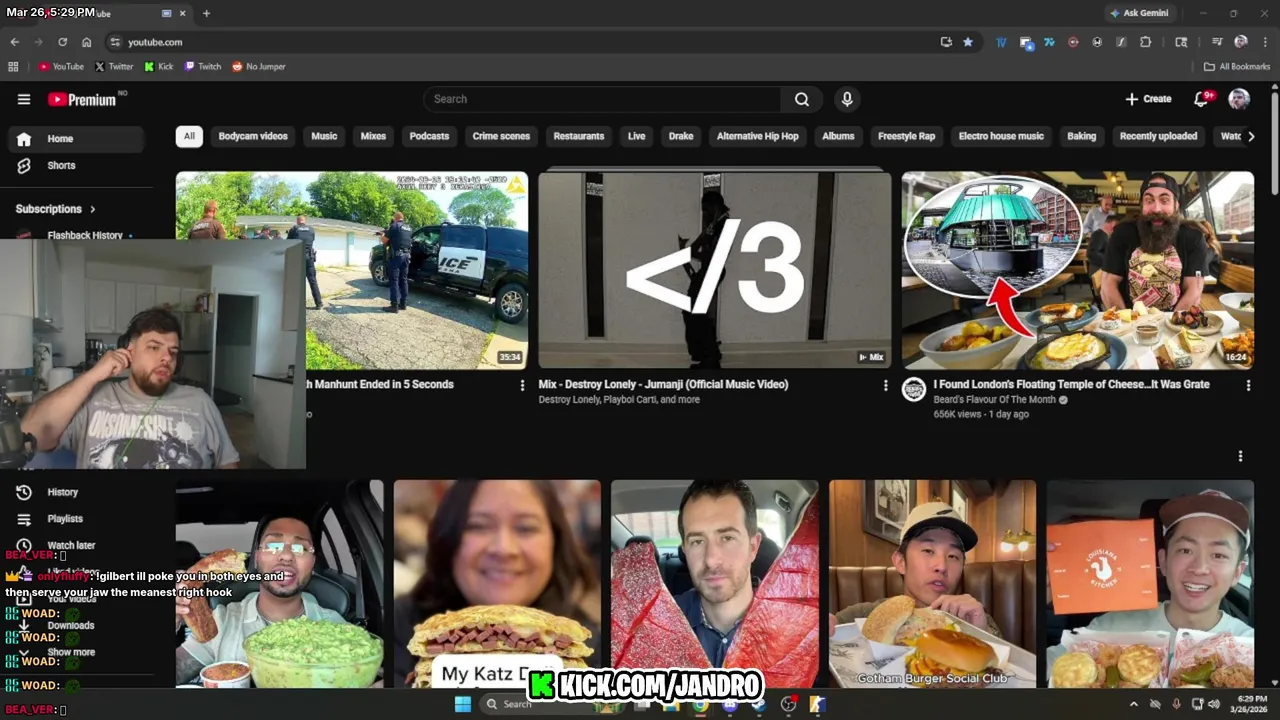This screenshot has height=720, width=1280.
Task: Open Windows Start button
Action: coord(462,704)
